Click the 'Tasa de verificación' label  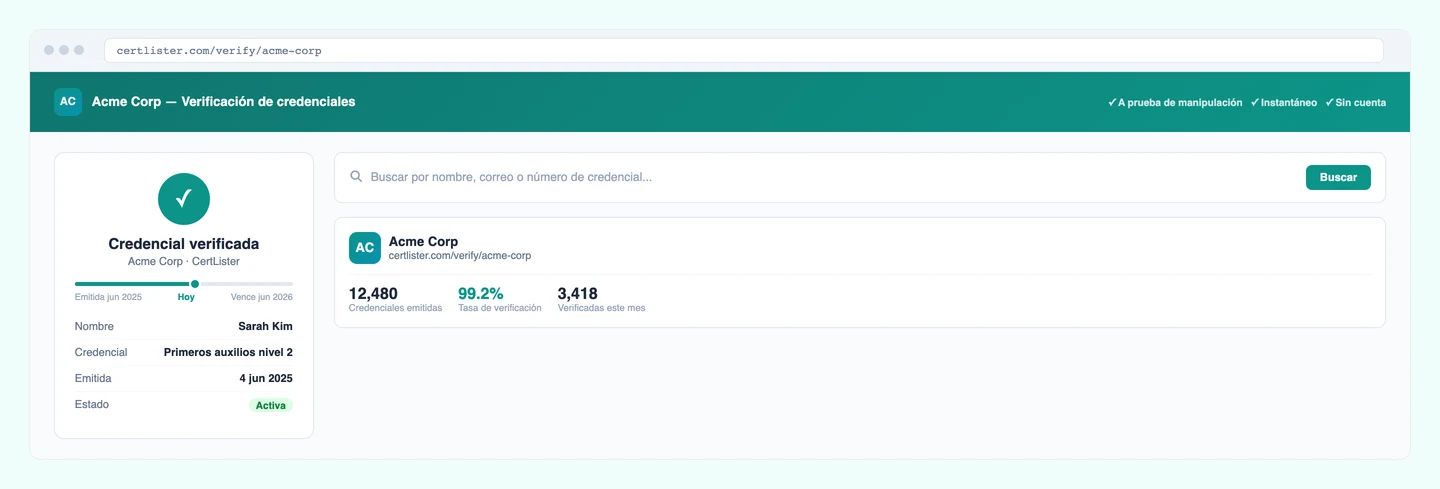[x=500, y=308]
